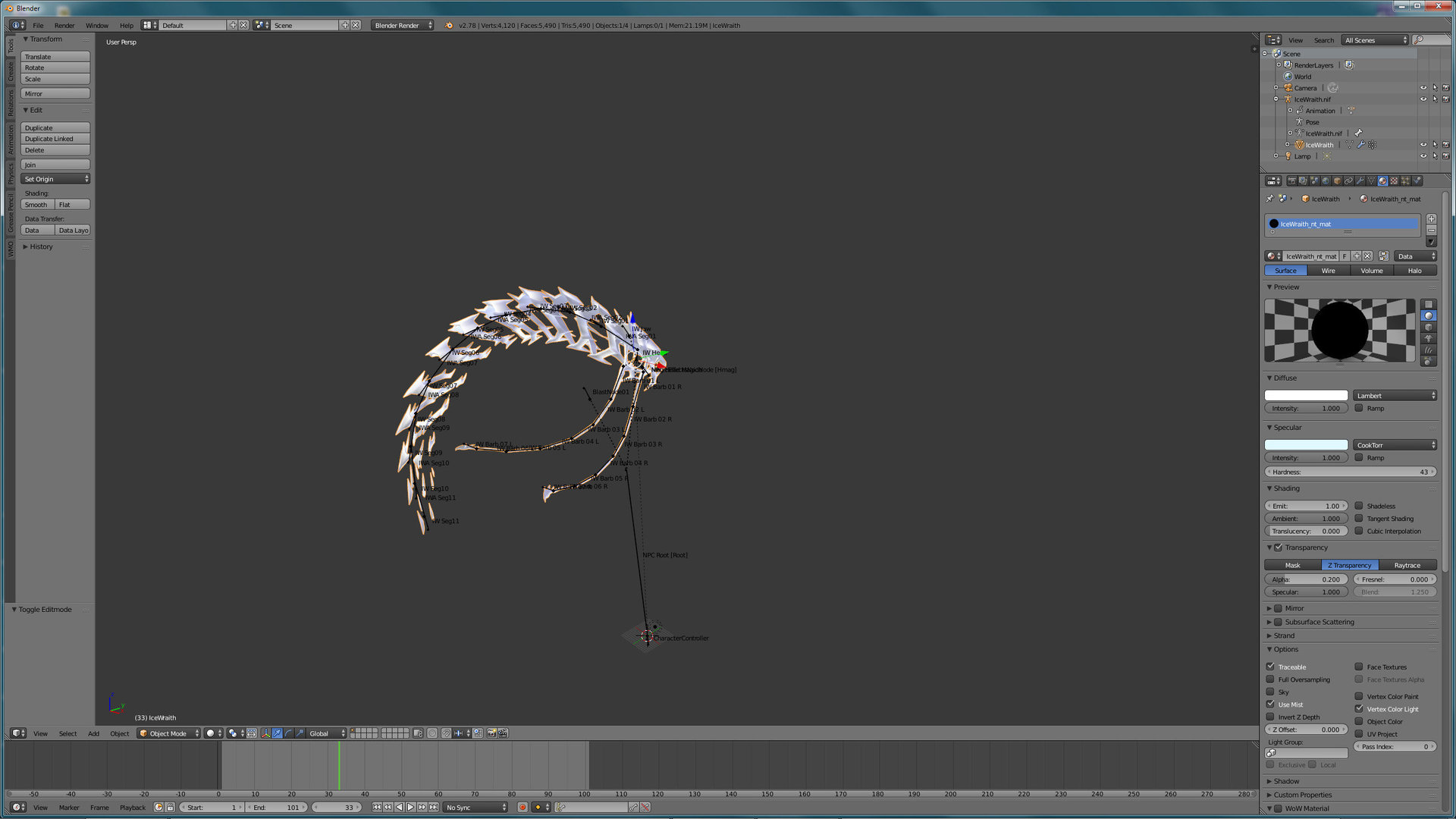This screenshot has height=819, width=1456.
Task: Click the Rotate button
Action: (55, 67)
